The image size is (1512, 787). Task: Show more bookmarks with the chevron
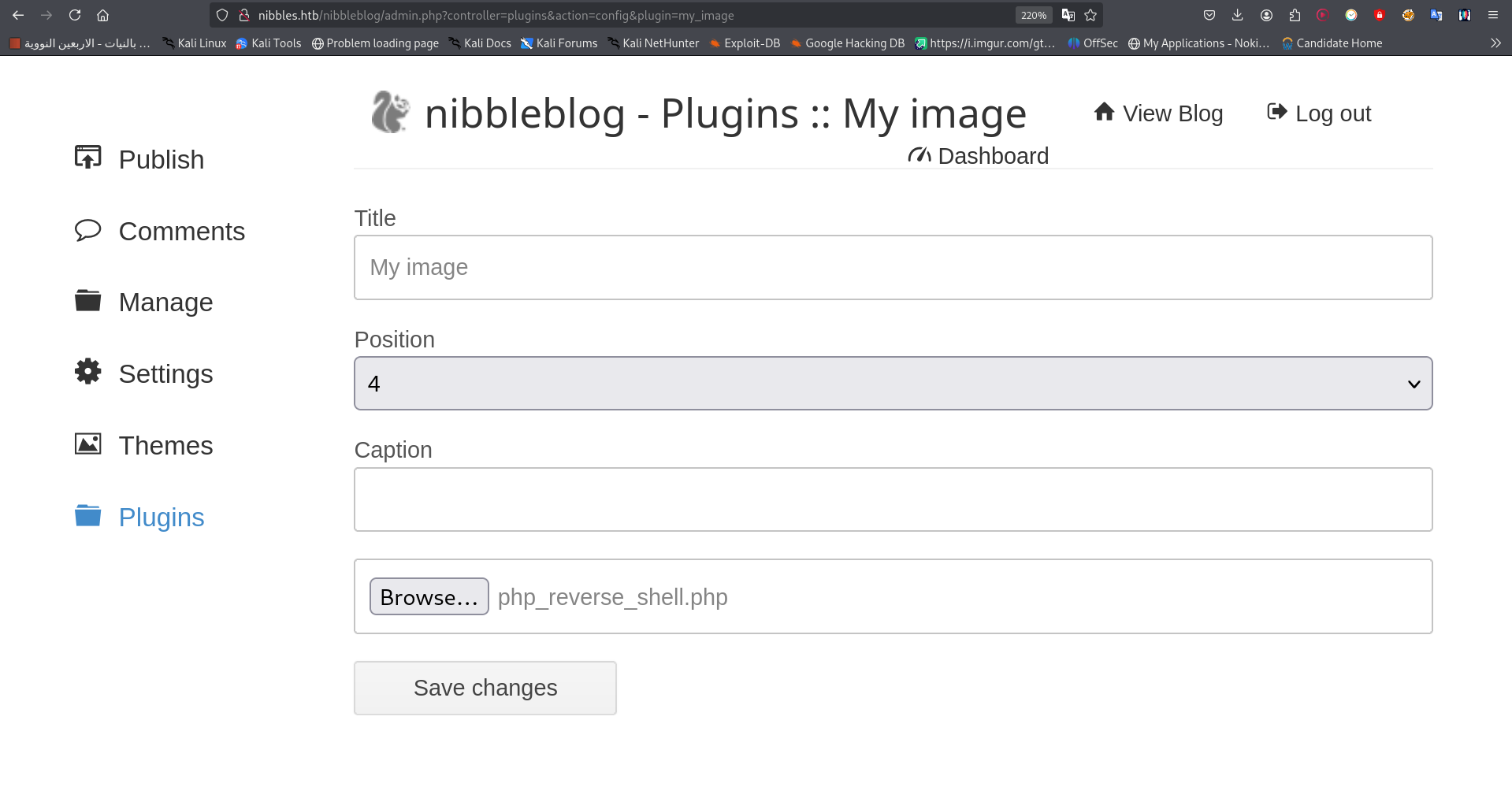coord(1495,43)
